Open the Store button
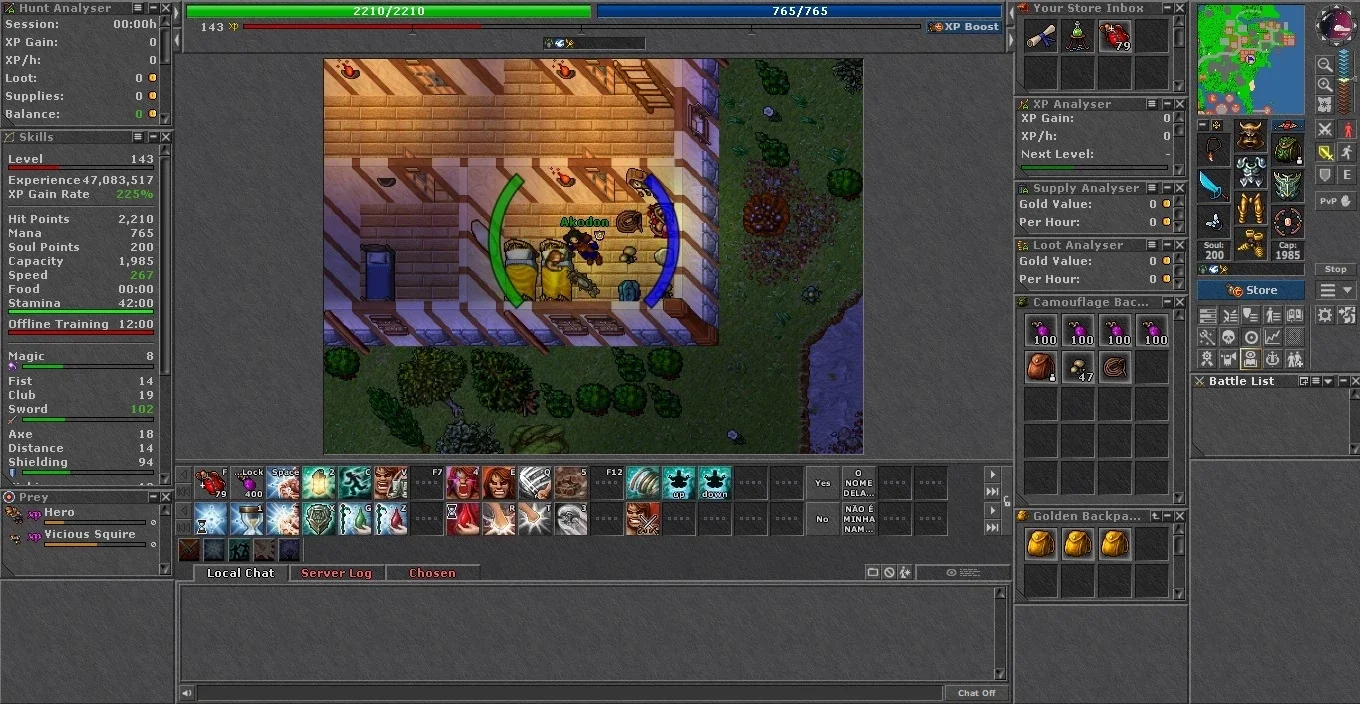1362x705 pixels. pos(1251,290)
